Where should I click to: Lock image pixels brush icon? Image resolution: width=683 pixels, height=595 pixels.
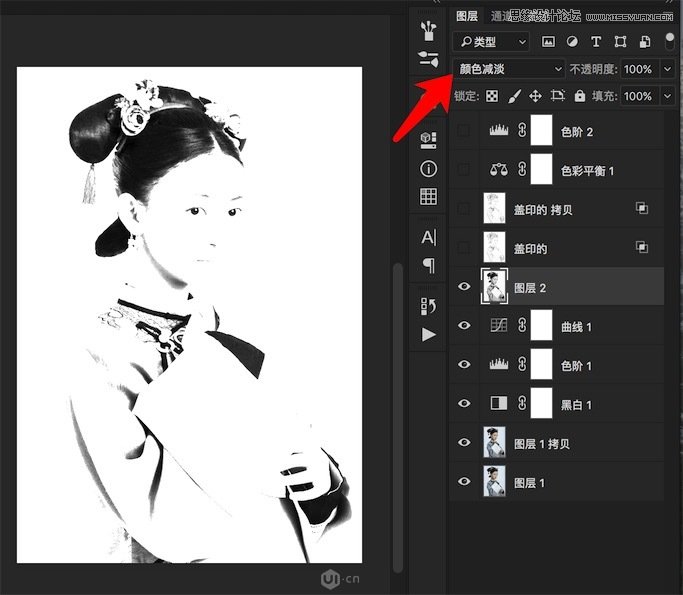514,96
